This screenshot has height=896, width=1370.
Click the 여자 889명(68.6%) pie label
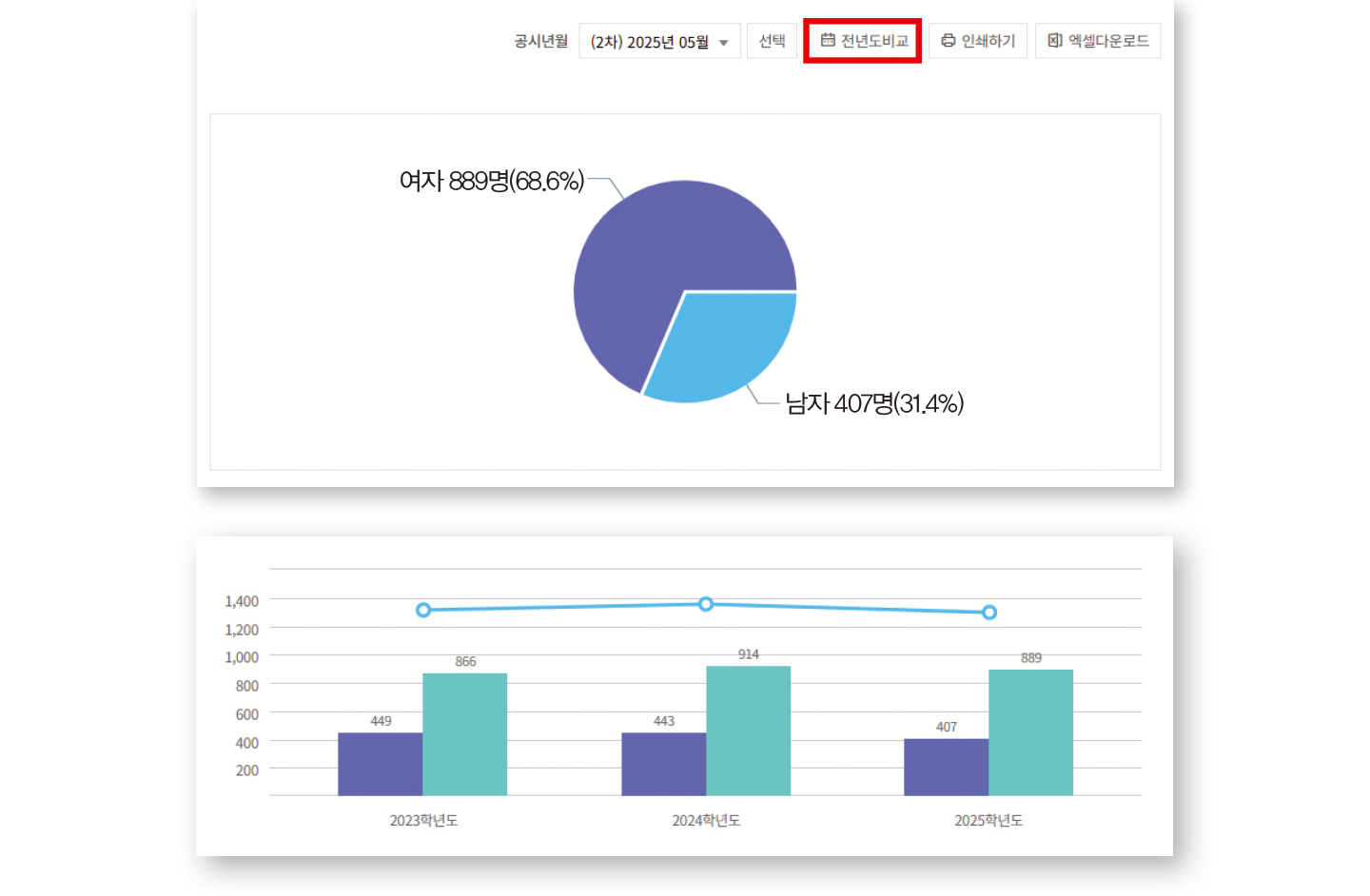pos(491,181)
